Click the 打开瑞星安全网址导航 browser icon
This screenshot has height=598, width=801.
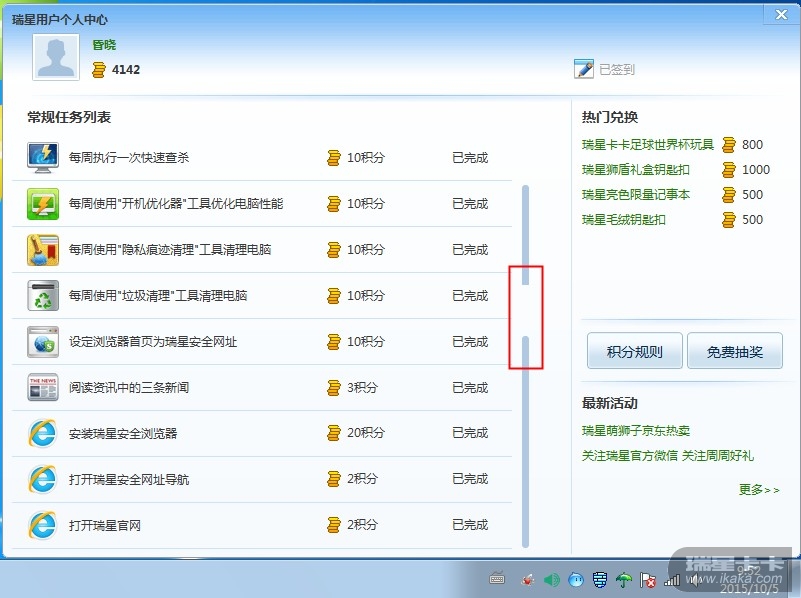[43, 479]
